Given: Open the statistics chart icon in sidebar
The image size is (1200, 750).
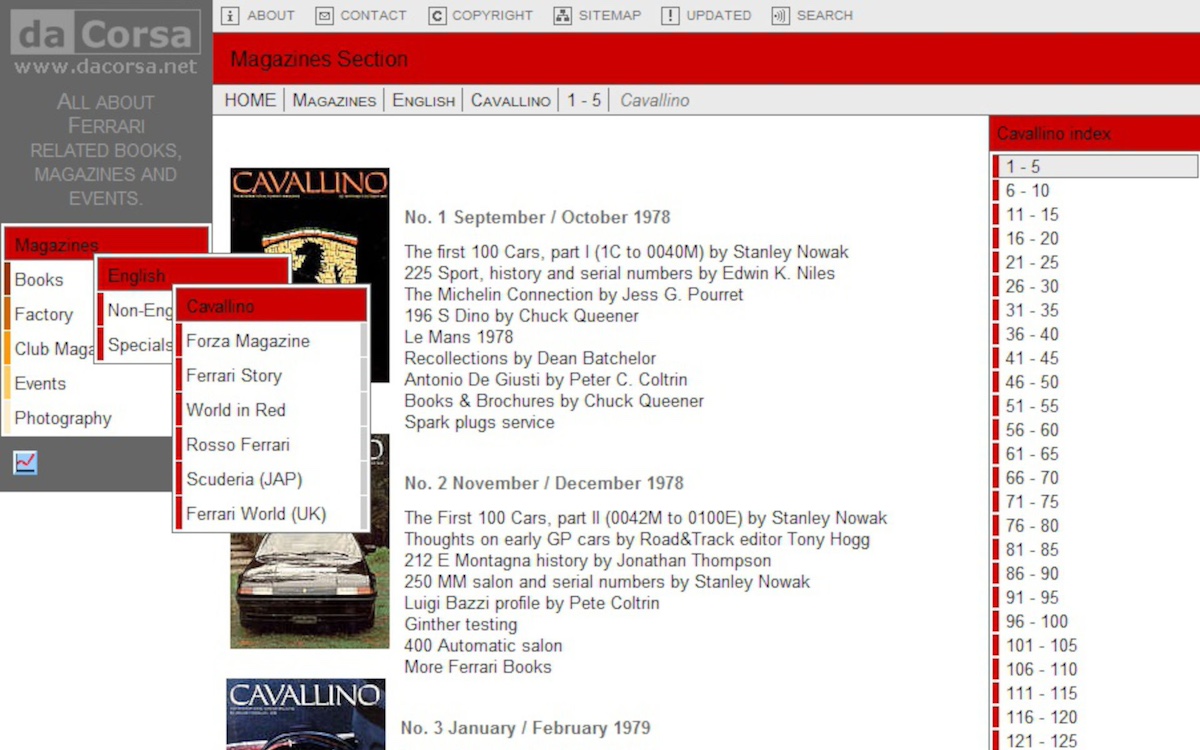Looking at the screenshot, I should click(x=26, y=462).
